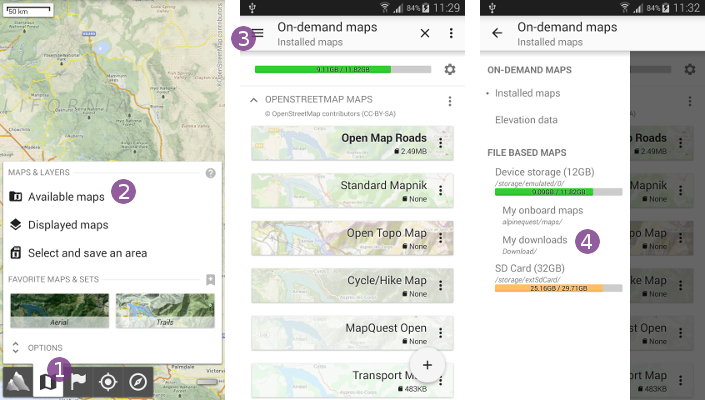Open Elevation data in drawer
This screenshot has height=400, width=705.
pyautogui.click(x=526, y=120)
